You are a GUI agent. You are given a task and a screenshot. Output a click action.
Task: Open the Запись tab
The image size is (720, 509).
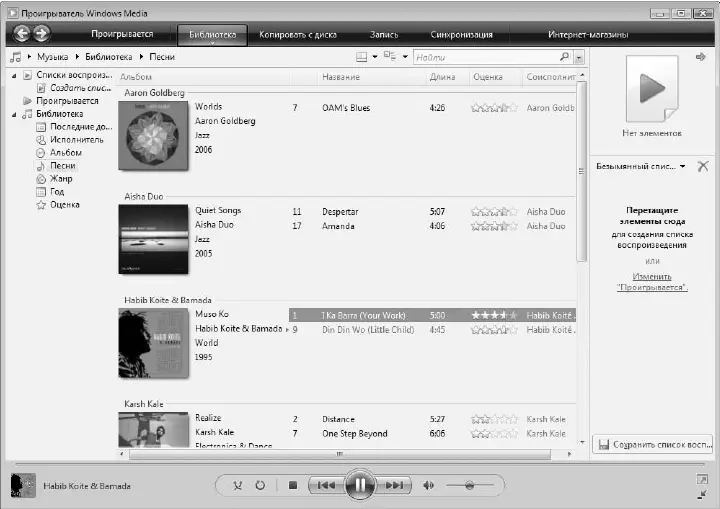(384, 34)
